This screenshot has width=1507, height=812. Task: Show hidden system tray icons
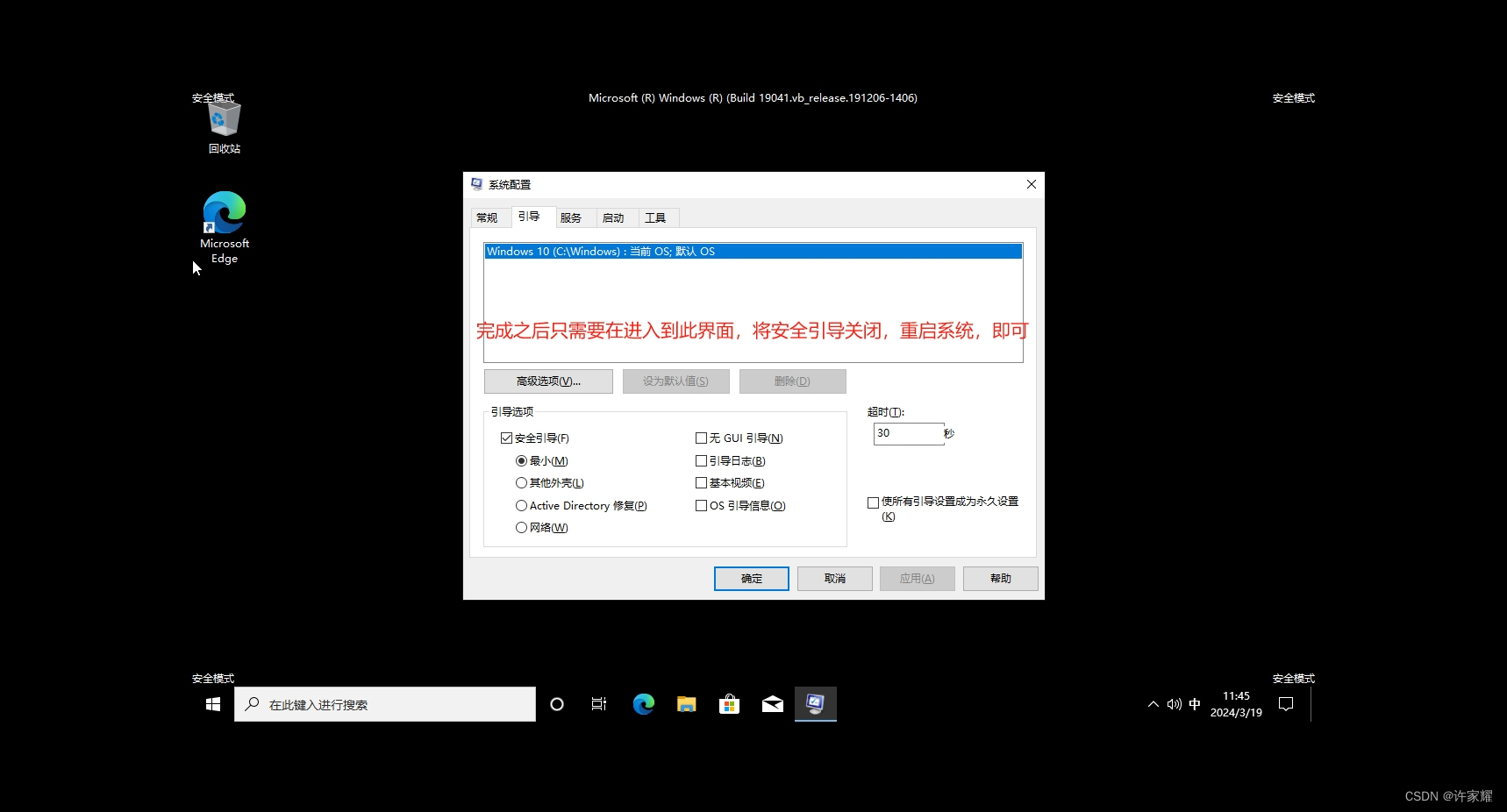pos(1153,704)
